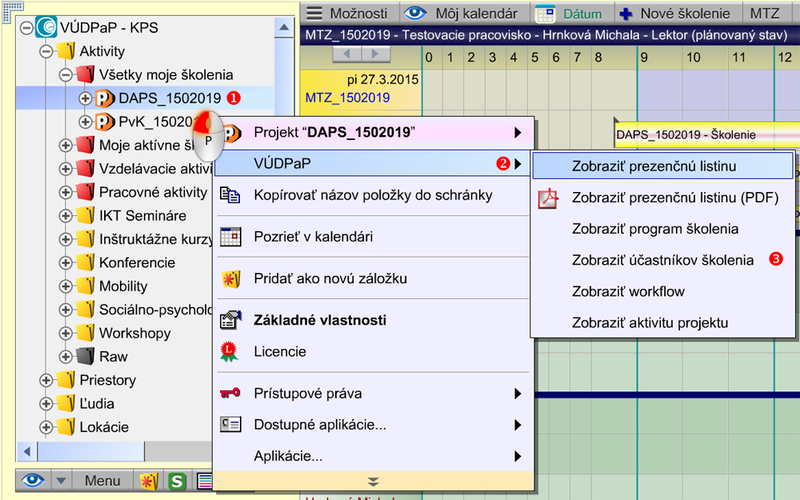
Task: Select Zobraziť účastníkov školenia from submenu
Action: tap(662, 260)
